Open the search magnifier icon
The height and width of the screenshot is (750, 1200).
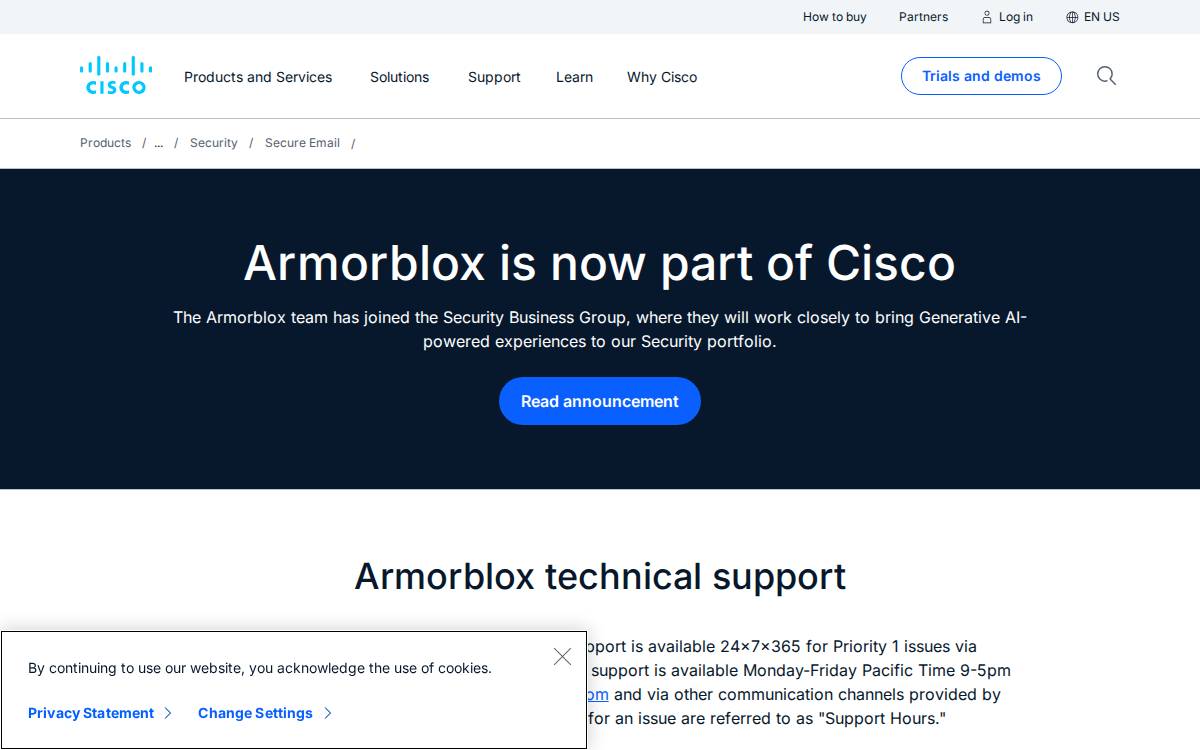pos(1106,76)
